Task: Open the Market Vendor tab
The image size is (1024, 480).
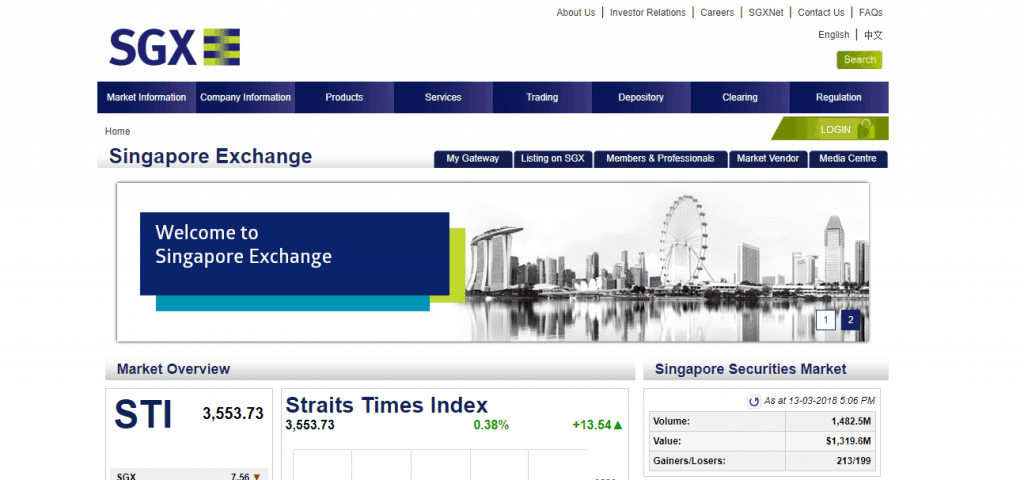Action: [768, 159]
